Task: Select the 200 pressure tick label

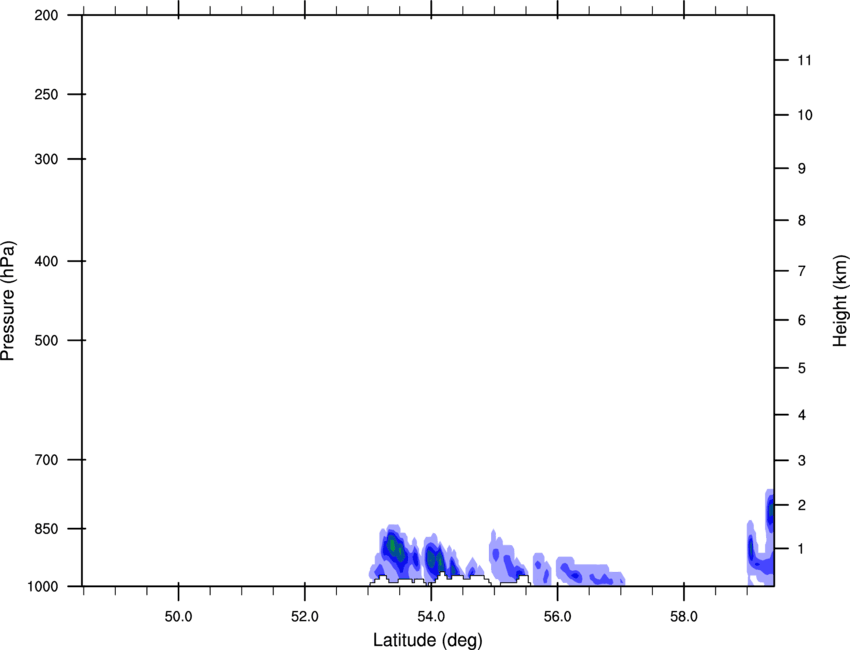Action: [x=45, y=16]
